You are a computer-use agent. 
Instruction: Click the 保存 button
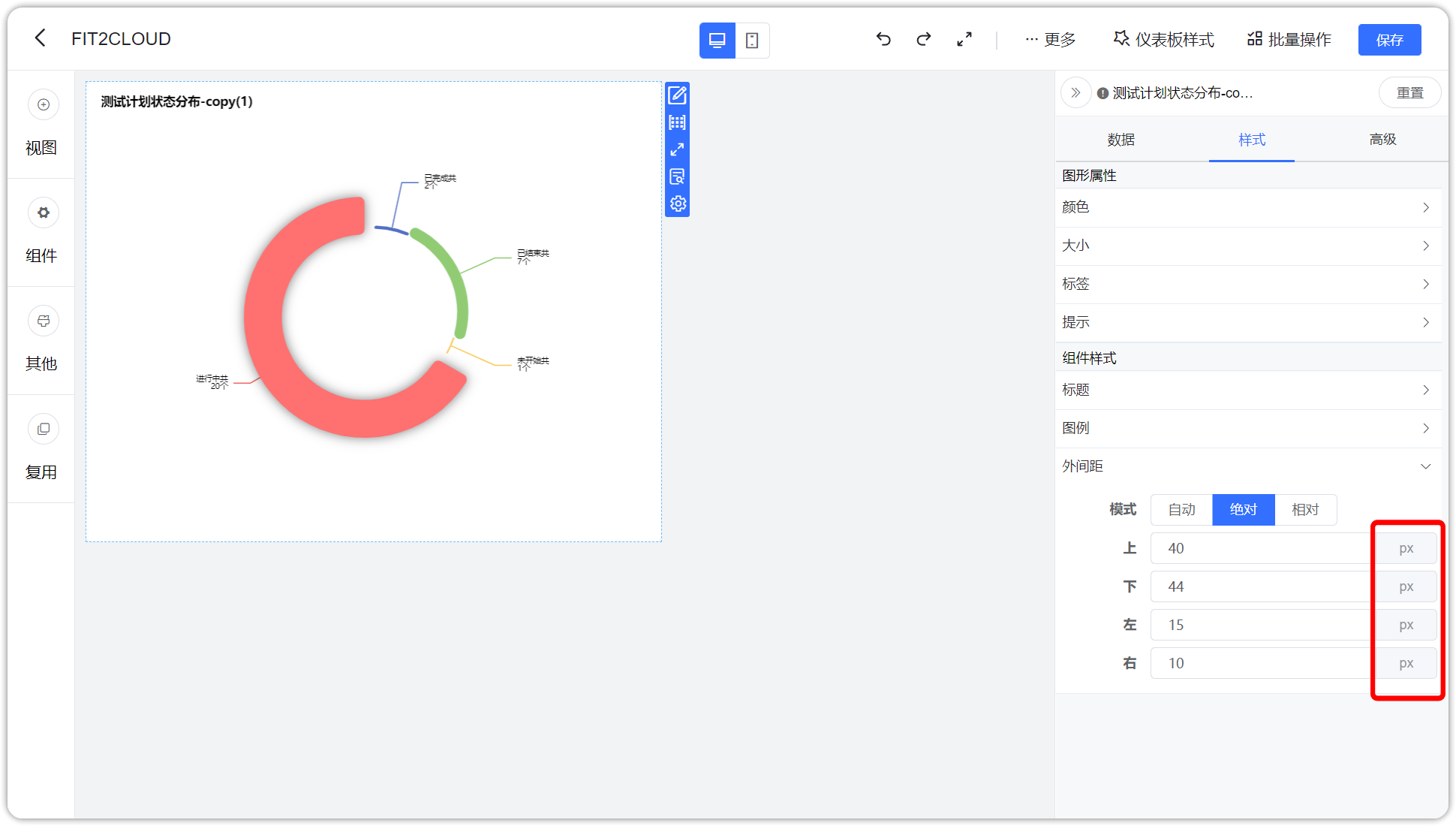(1389, 39)
